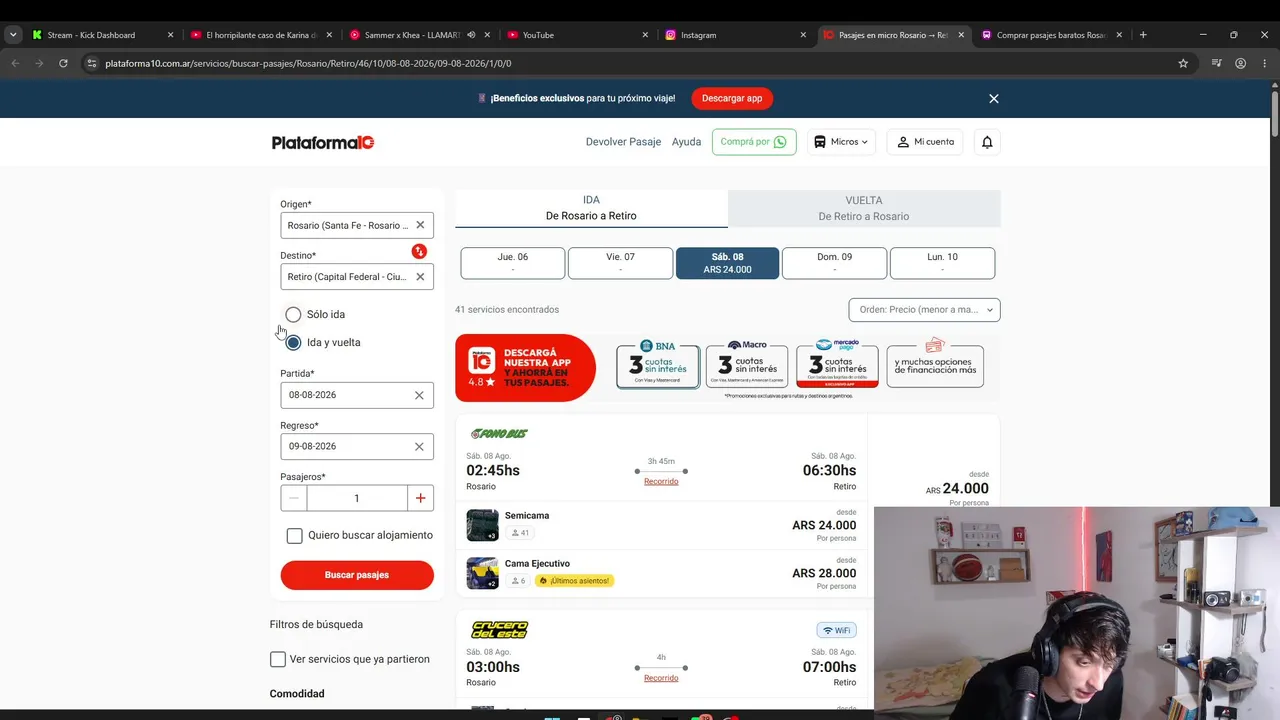The width and height of the screenshot is (1280, 720).
Task: Switch to the IDA tab
Action: (x=591, y=208)
